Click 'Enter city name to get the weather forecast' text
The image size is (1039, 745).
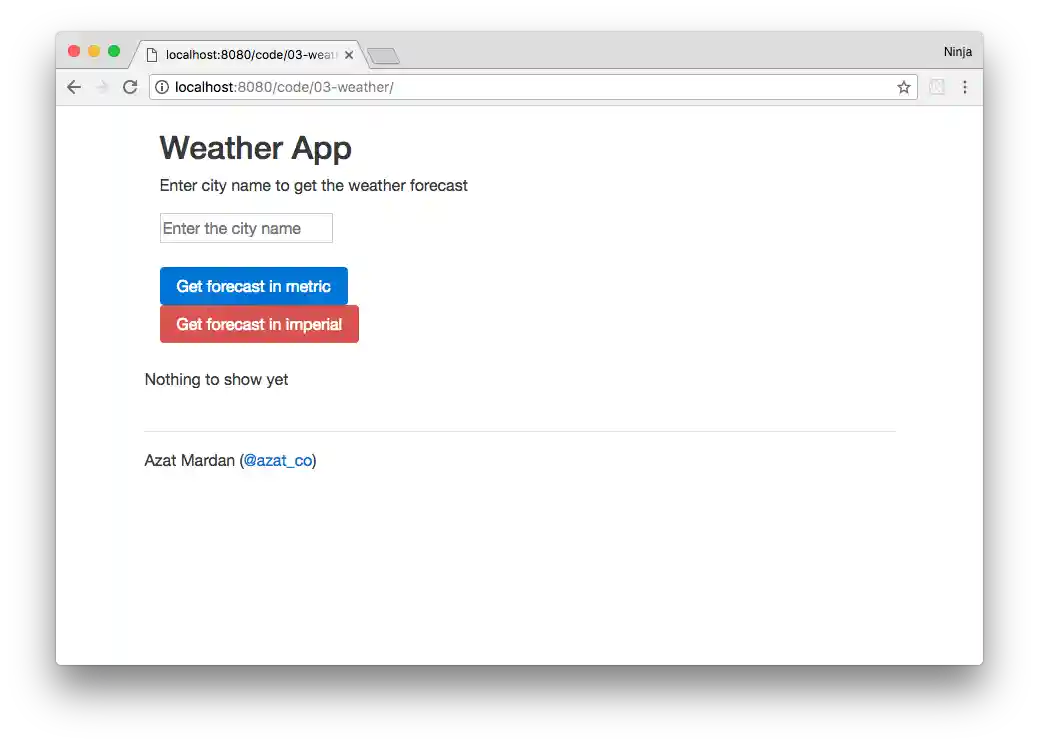tap(313, 186)
